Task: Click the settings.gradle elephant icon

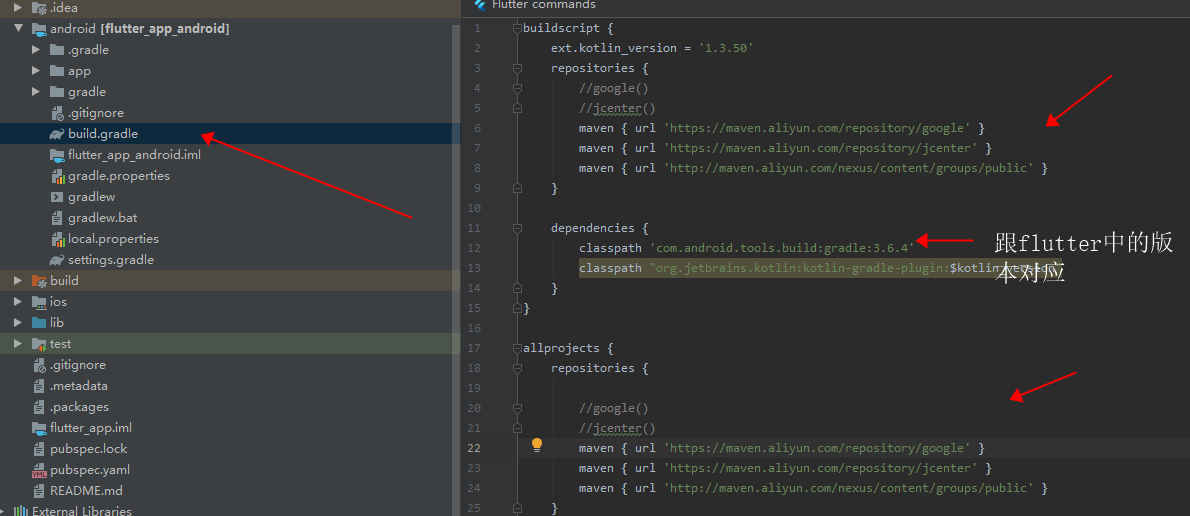Action: pos(56,260)
